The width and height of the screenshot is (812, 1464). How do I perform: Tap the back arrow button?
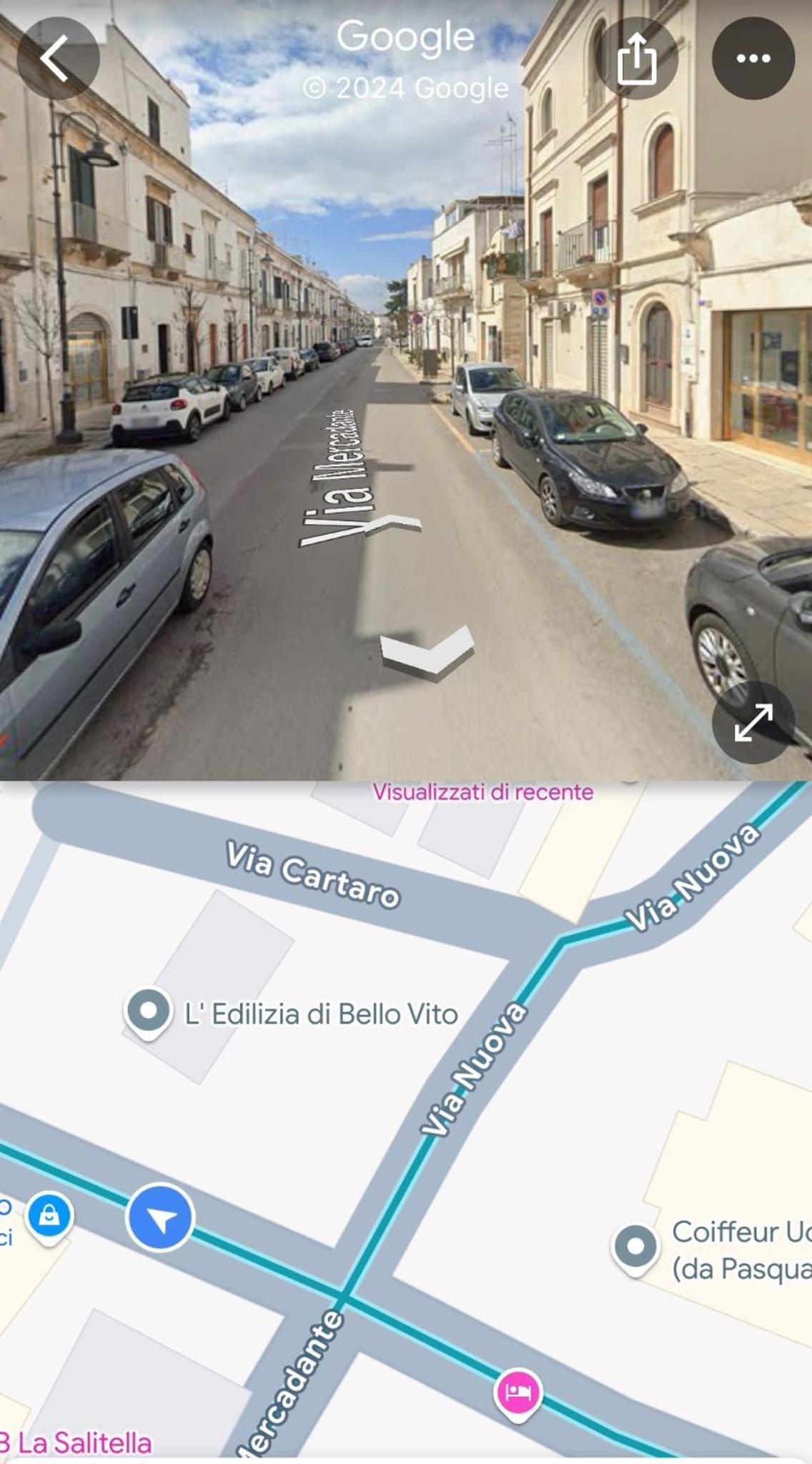[58, 59]
